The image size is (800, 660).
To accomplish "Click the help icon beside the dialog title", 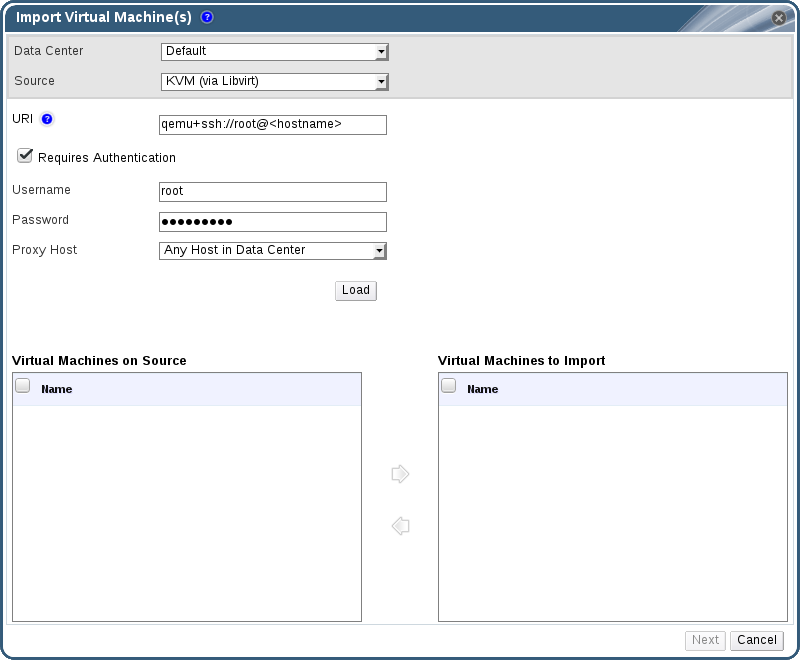I will (207, 17).
